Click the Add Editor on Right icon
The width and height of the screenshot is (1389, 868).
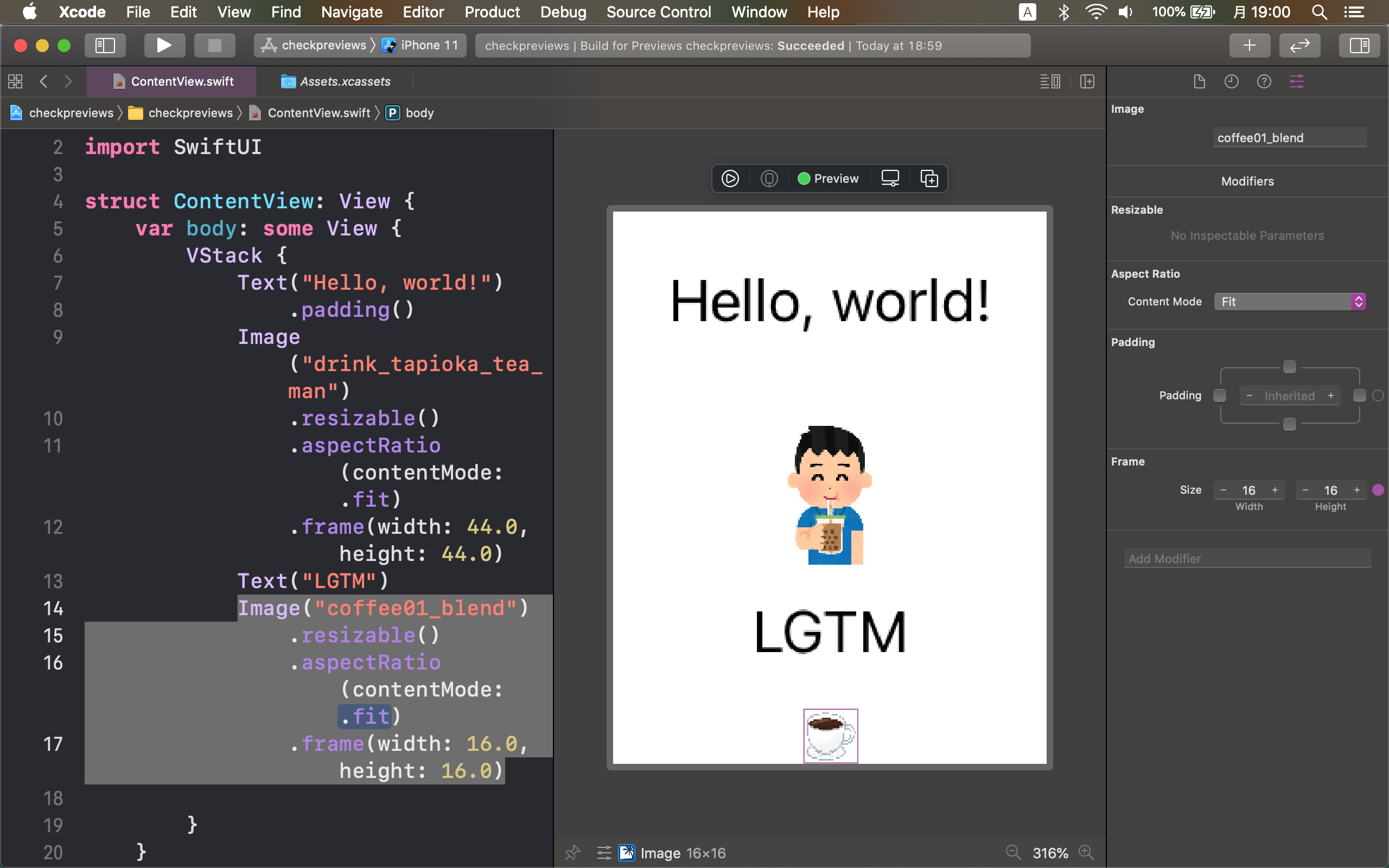point(1087,81)
